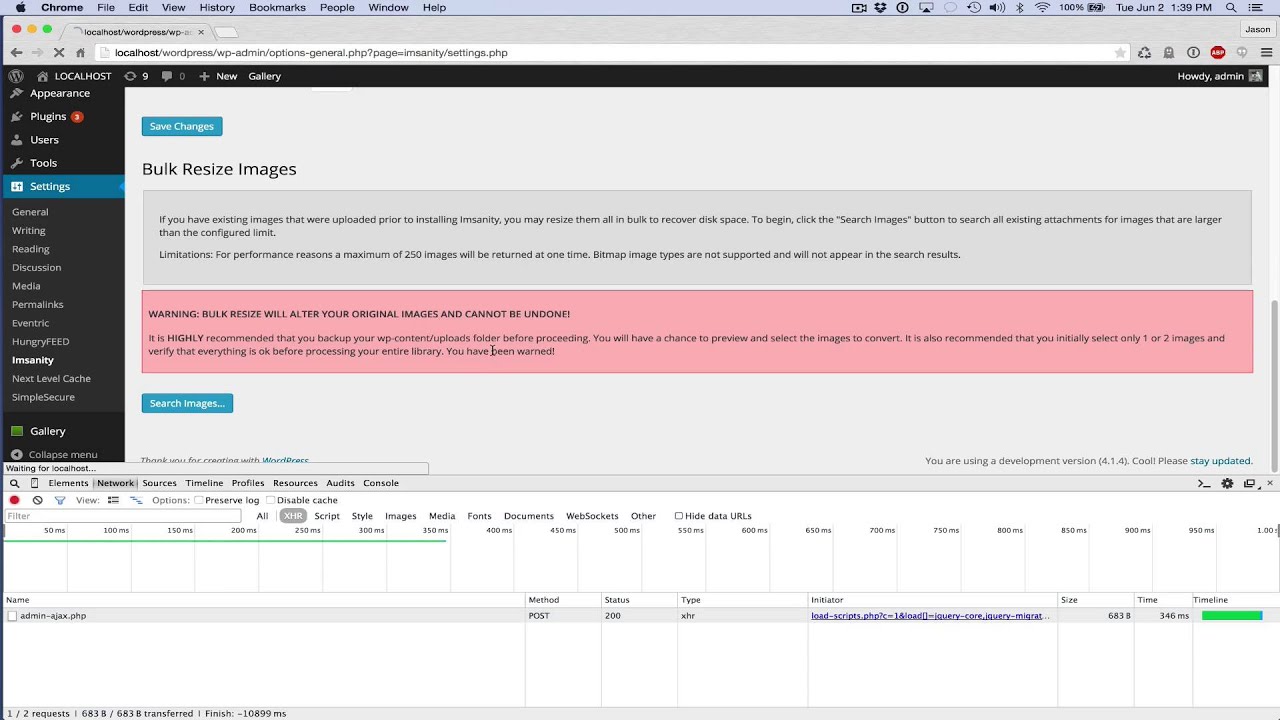The width and height of the screenshot is (1280, 720).
Task: Open the LOCALHOST home icon link
Action: [42, 76]
